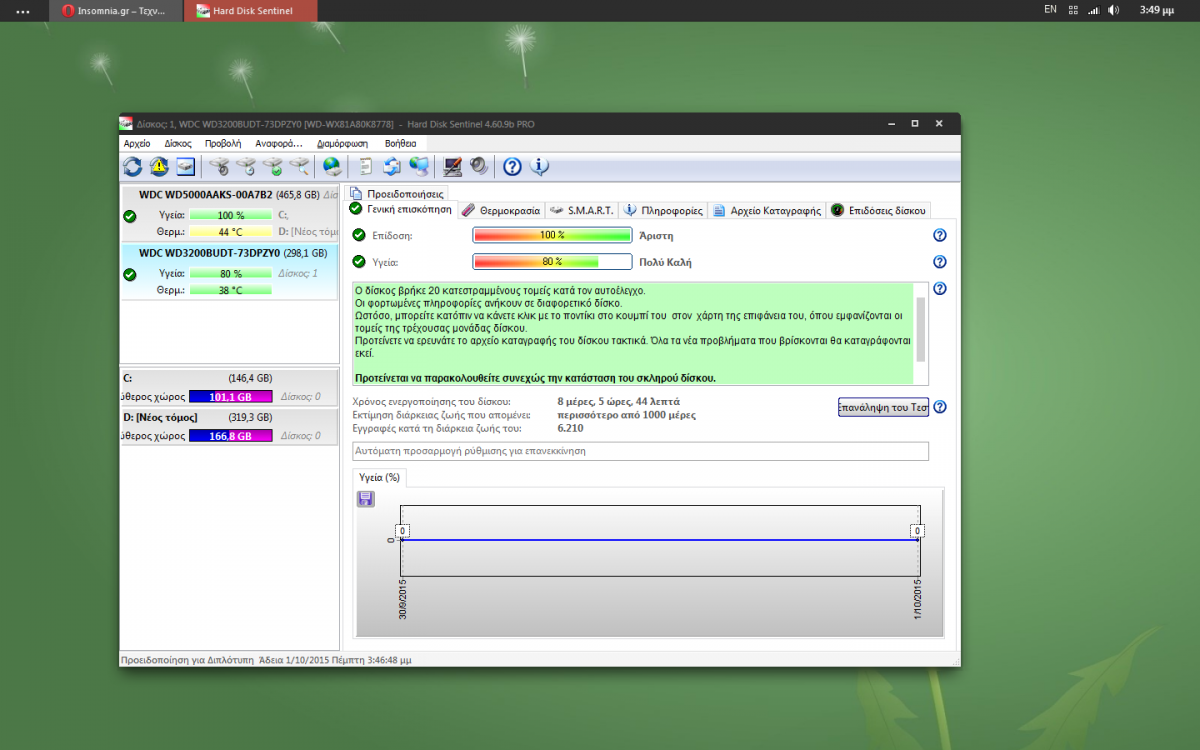Start the extended self-test disk clock icon
The image size is (1200, 750).
click(245, 167)
